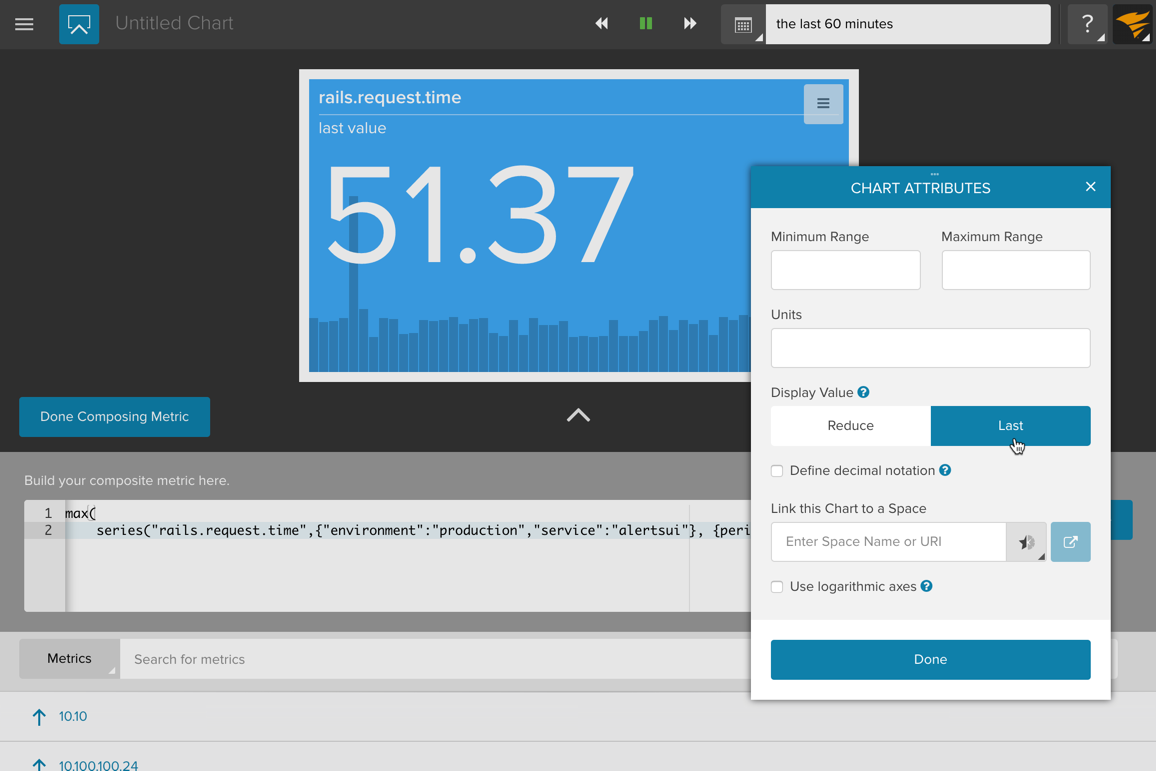This screenshot has width=1156, height=771.
Task: Enable Define decimal notation checkbox
Action: point(777,471)
